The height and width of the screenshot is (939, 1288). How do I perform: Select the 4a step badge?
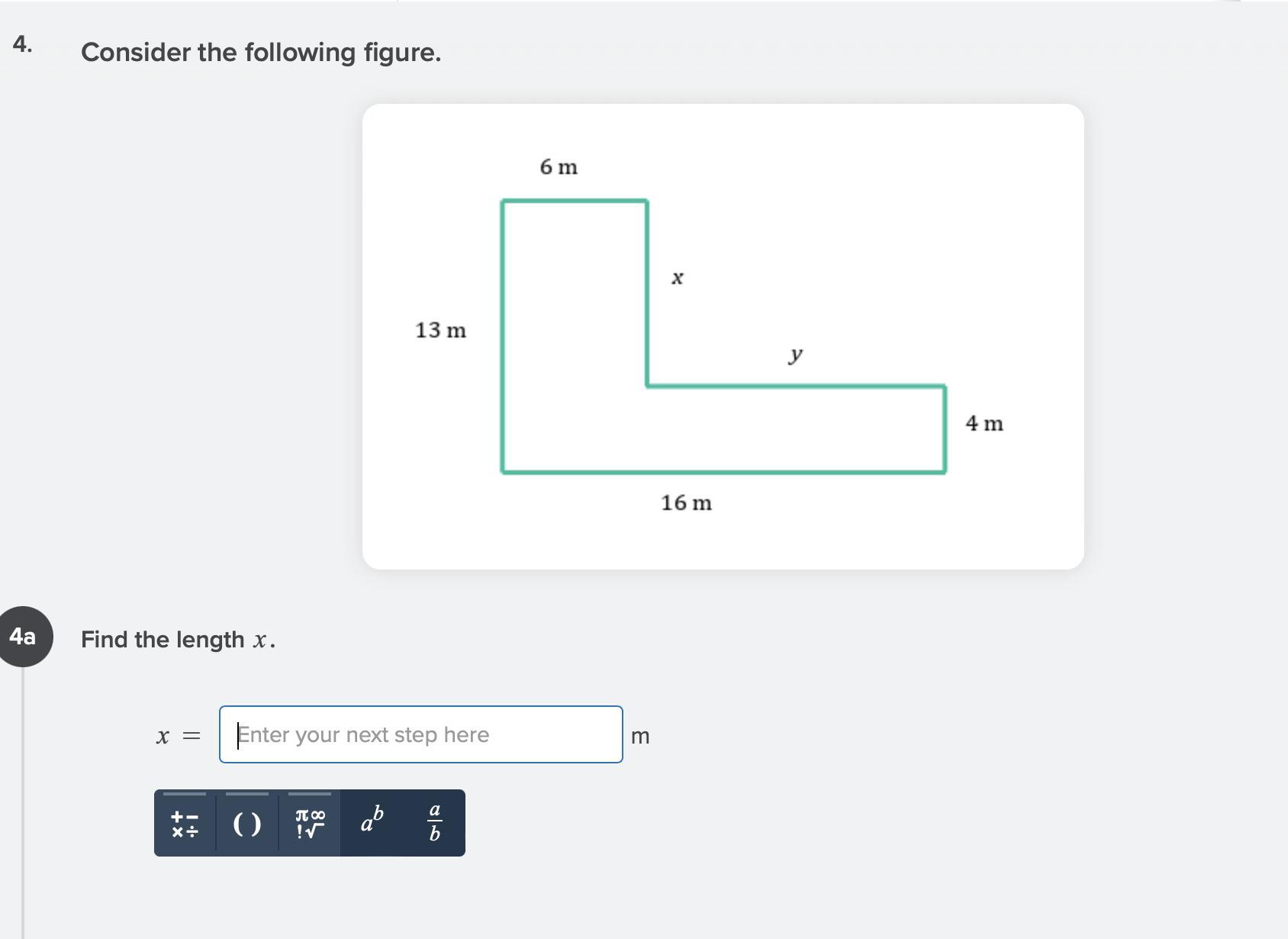click(24, 636)
